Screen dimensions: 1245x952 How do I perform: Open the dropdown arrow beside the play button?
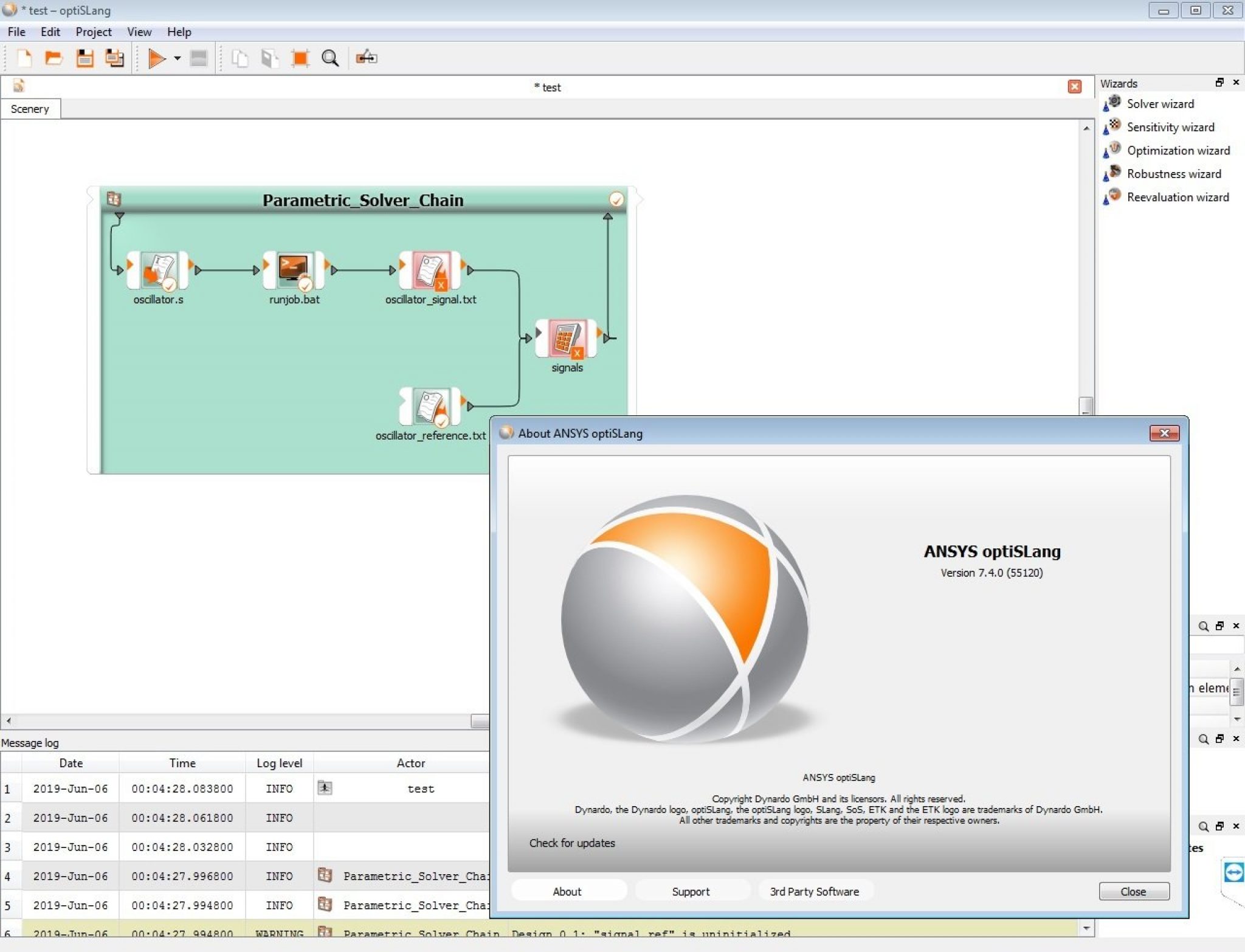[178, 58]
